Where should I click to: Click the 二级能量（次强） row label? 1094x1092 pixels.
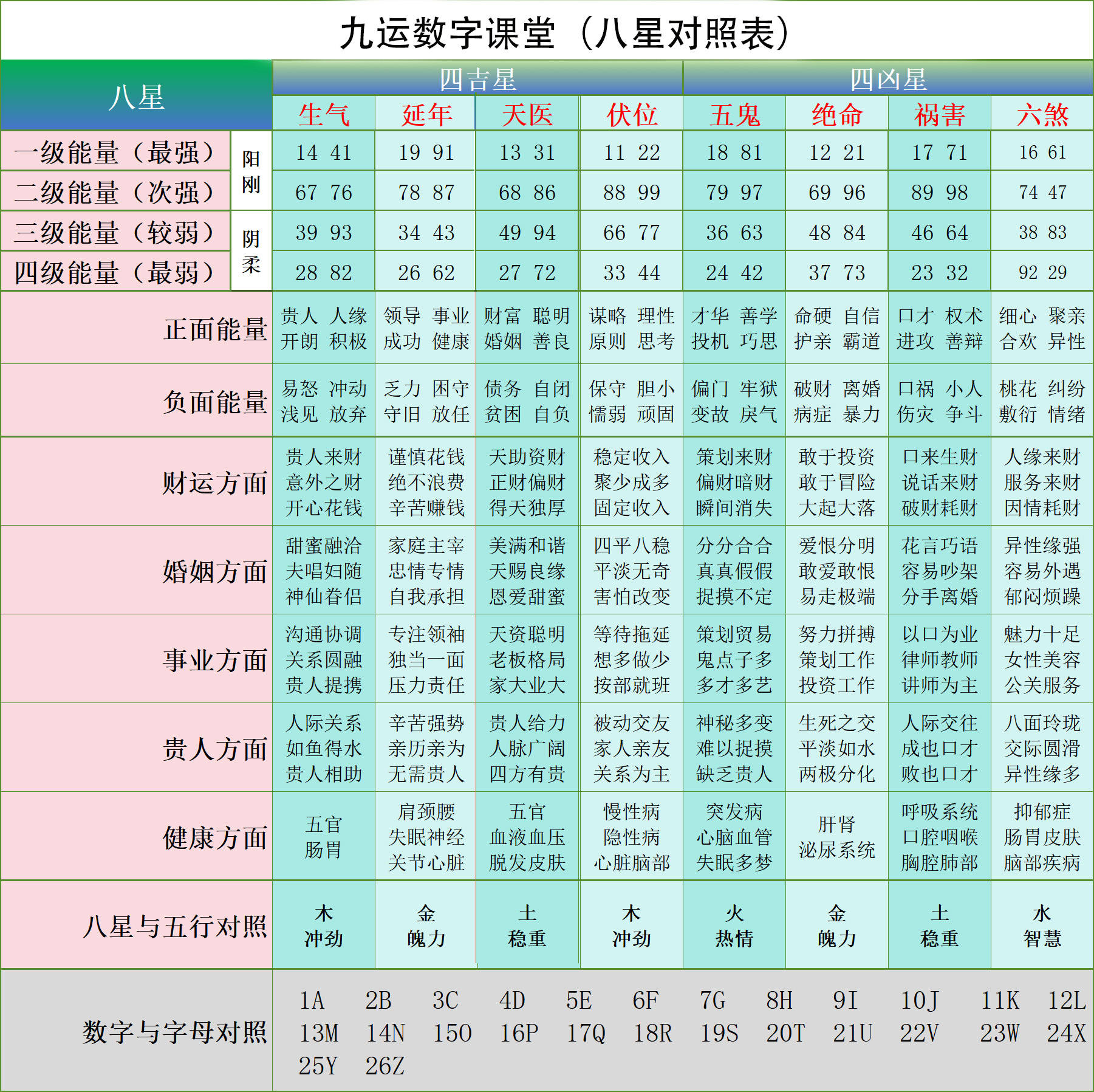pyautogui.click(x=115, y=191)
